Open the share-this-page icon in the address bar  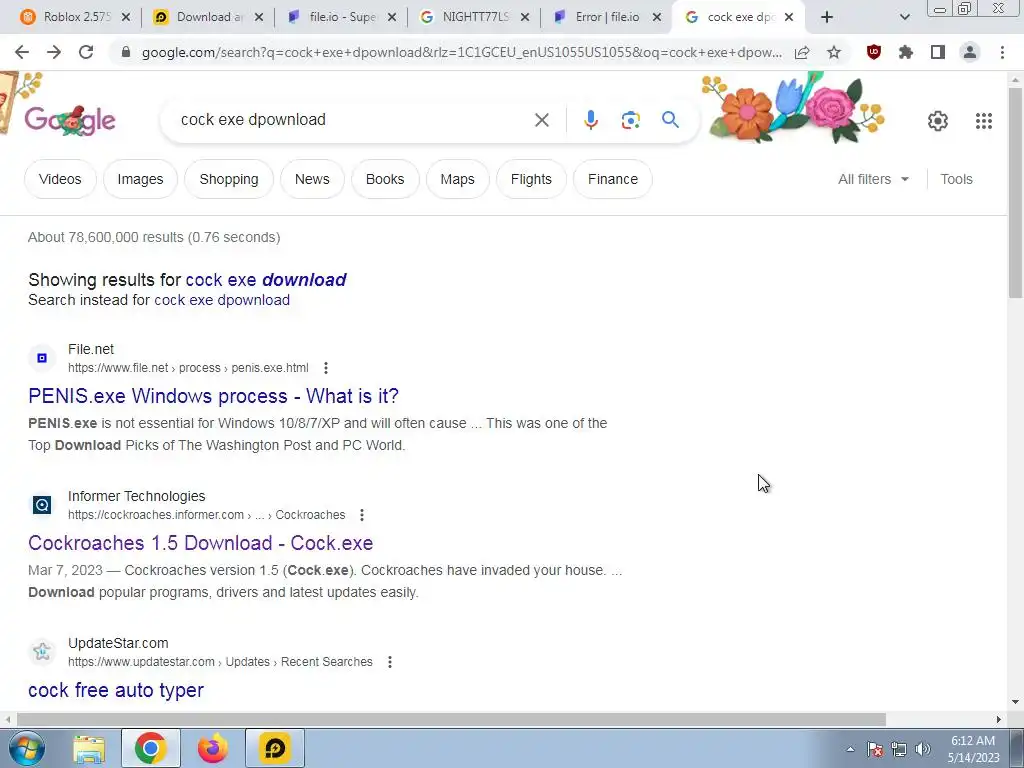(x=802, y=52)
